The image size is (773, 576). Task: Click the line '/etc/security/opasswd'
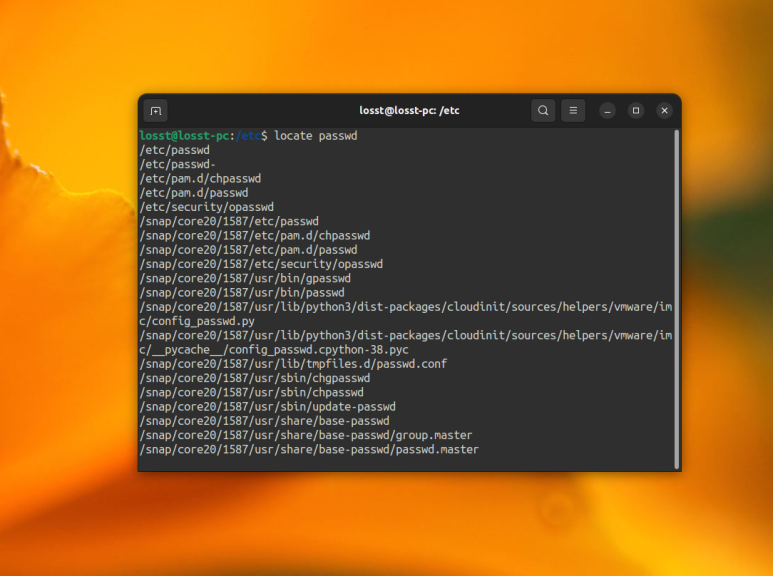(x=207, y=207)
